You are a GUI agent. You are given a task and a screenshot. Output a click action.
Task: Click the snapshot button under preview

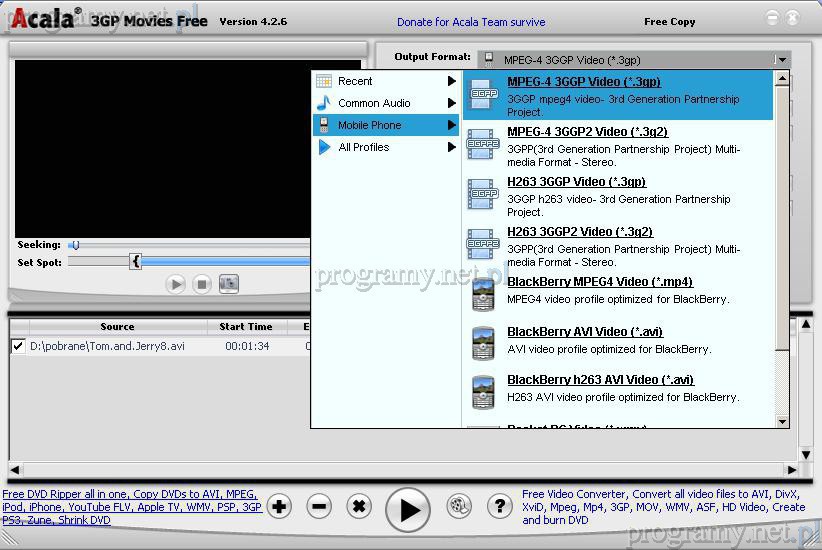coord(229,284)
